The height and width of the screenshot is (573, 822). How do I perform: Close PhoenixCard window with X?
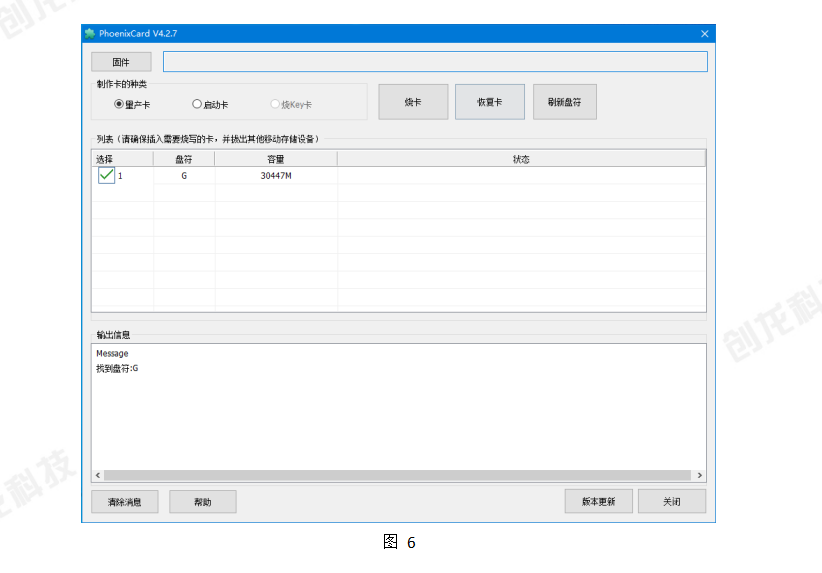705,34
